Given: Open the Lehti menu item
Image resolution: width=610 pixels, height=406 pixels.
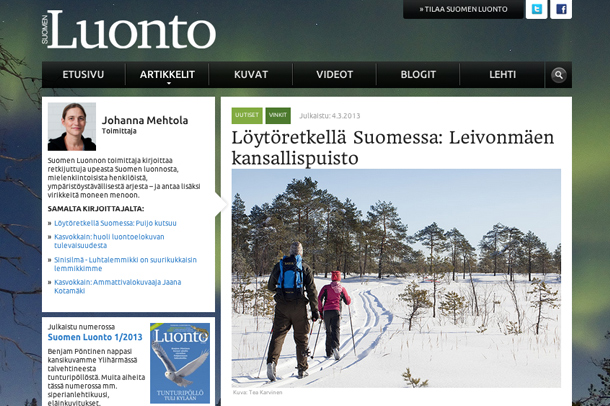Looking at the screenshot, I should click(x=502, y=74).
